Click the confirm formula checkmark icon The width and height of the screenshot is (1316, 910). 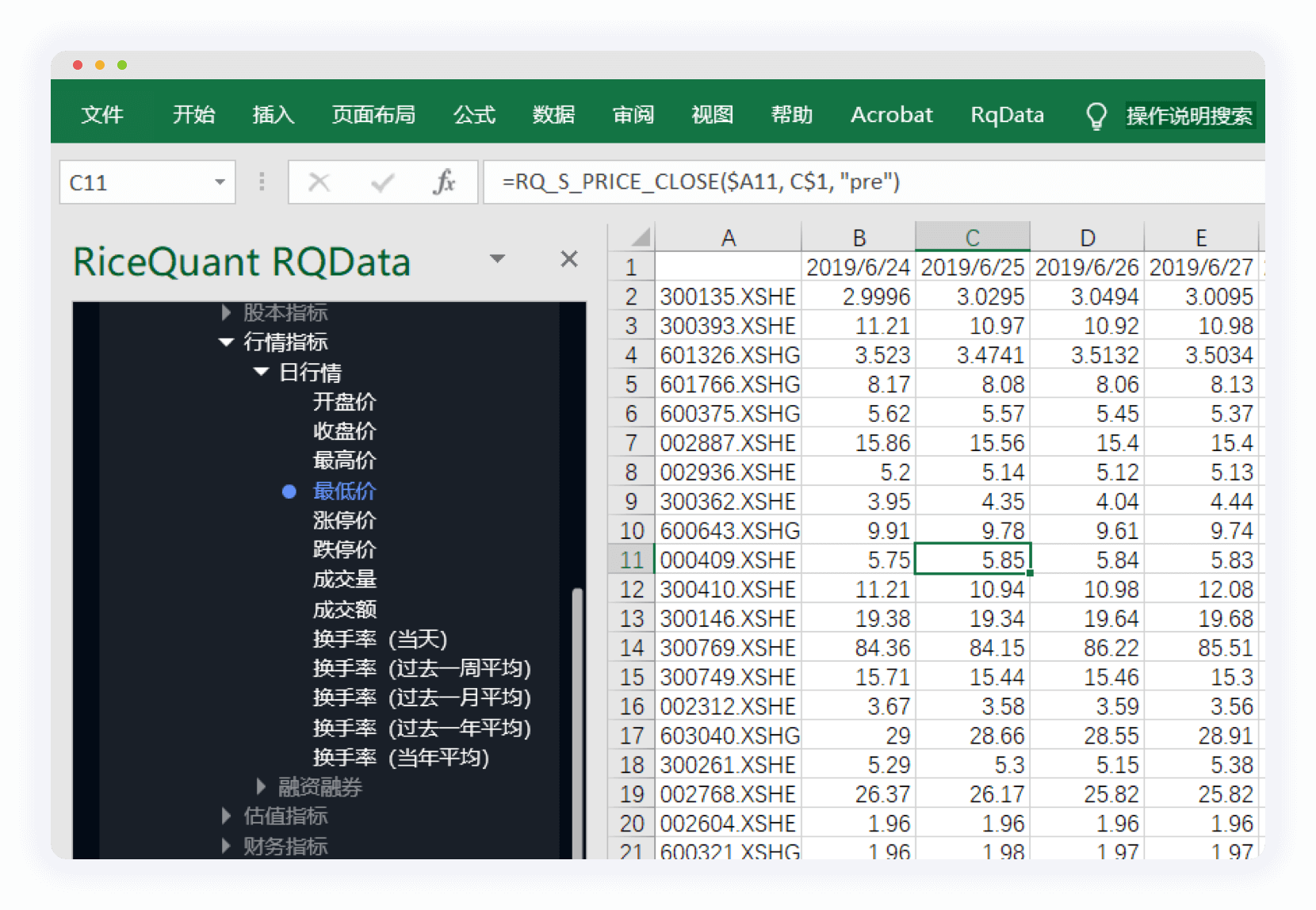point(382,182)
